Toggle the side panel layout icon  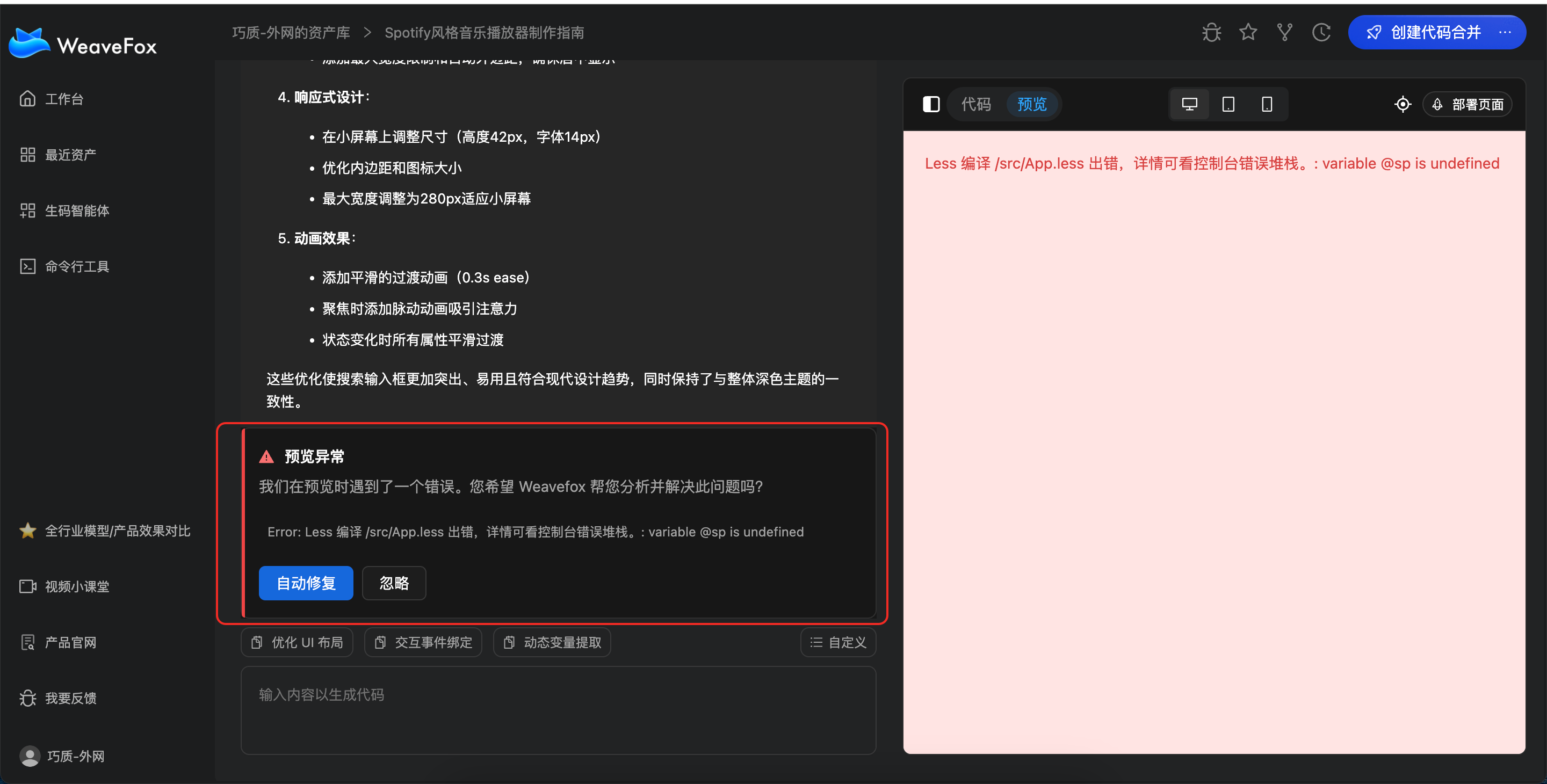931,105
